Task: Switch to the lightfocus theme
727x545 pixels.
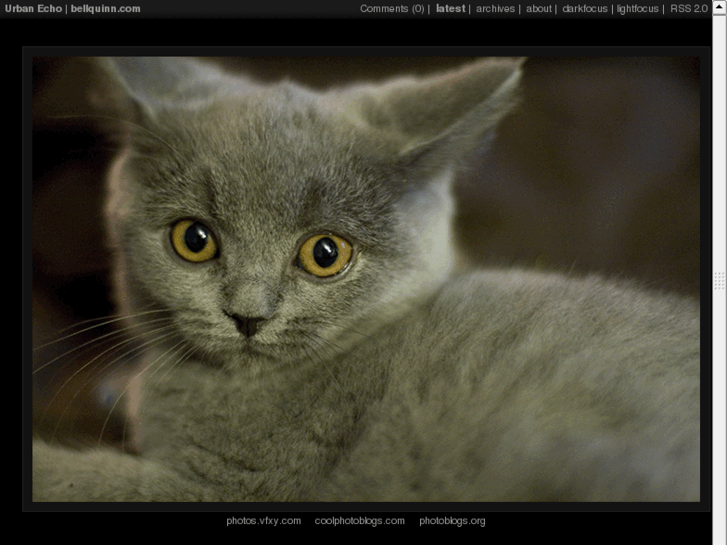Action: 638,9
